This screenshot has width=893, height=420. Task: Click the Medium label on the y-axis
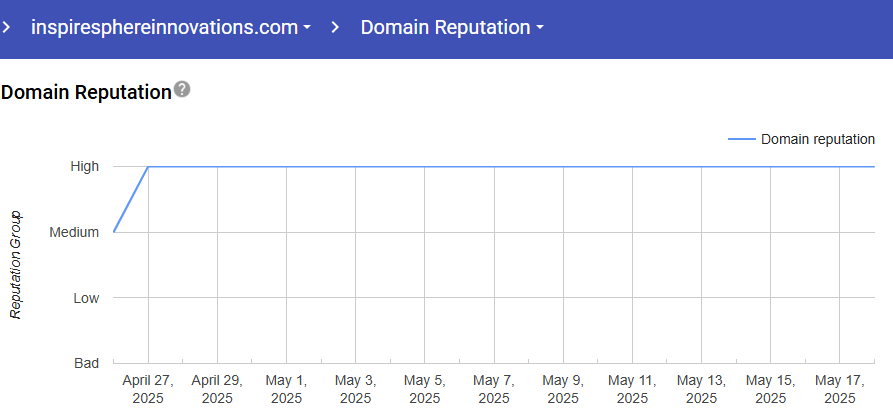[x=75, y=232]
